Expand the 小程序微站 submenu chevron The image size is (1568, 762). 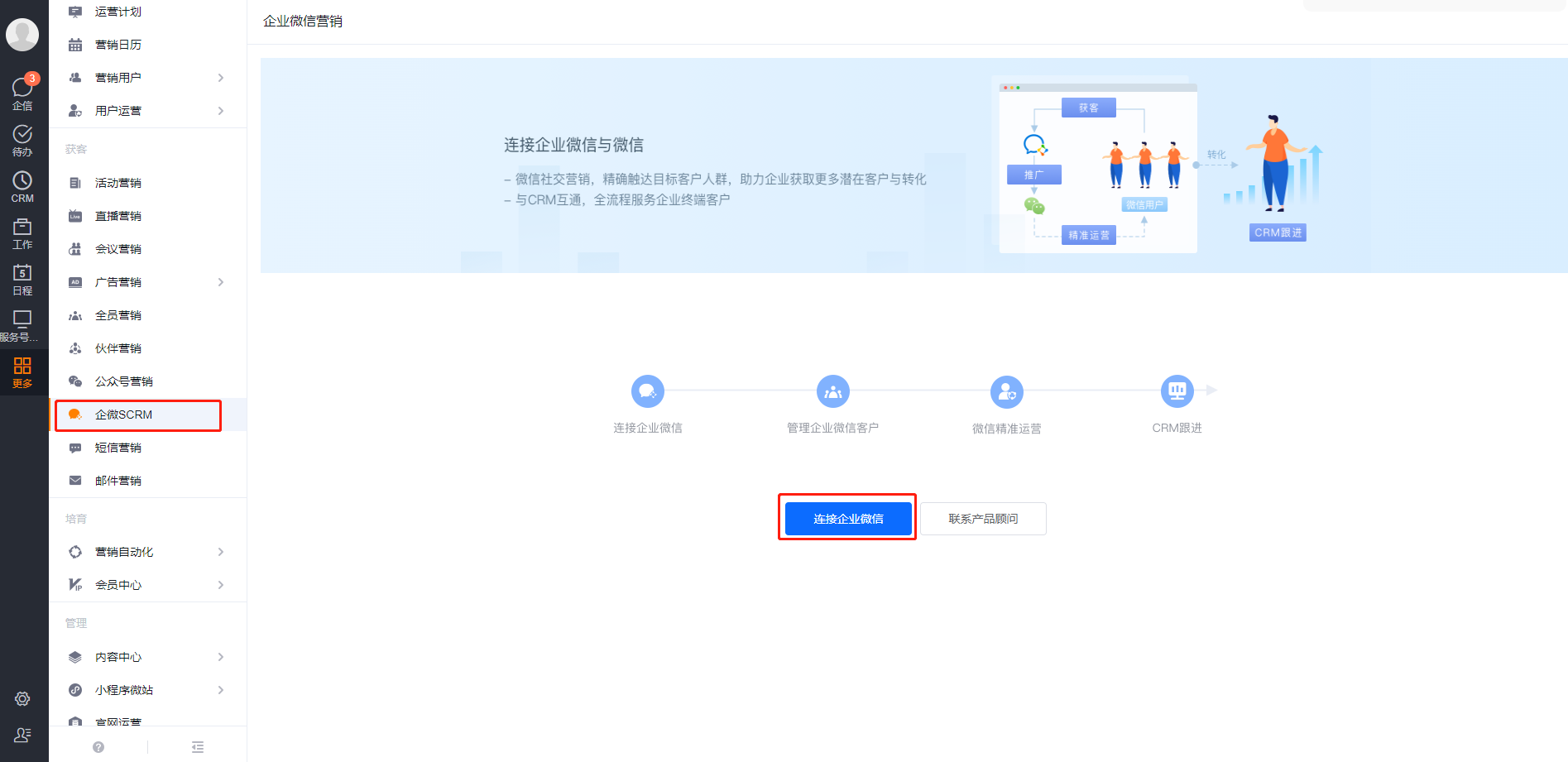221,690
